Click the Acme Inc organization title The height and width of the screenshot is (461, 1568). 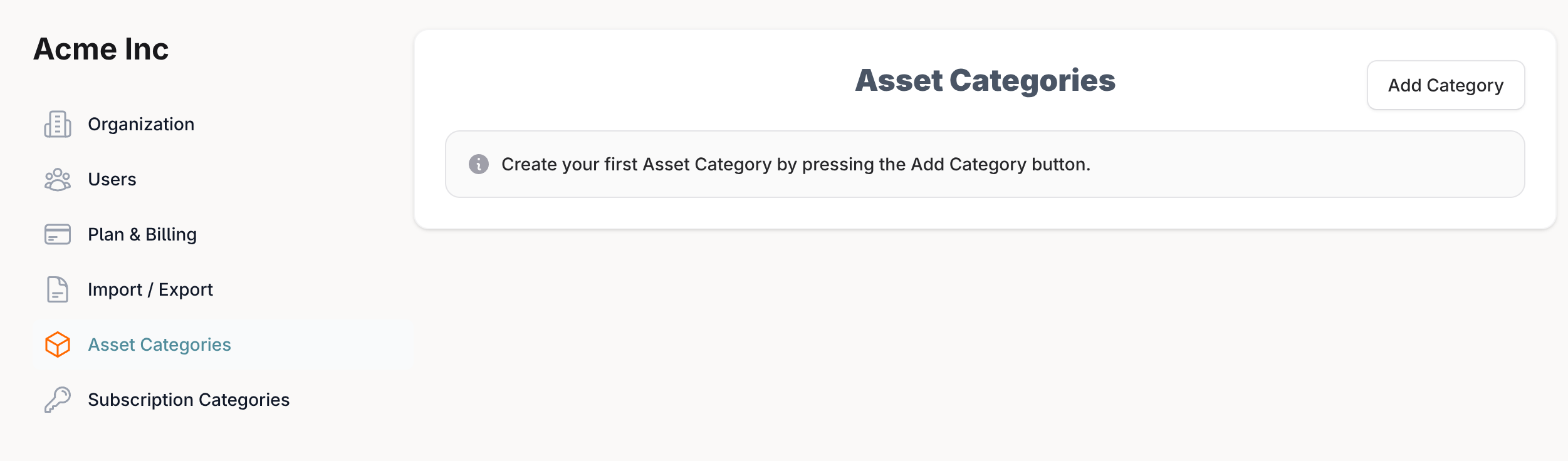point(101,49)
